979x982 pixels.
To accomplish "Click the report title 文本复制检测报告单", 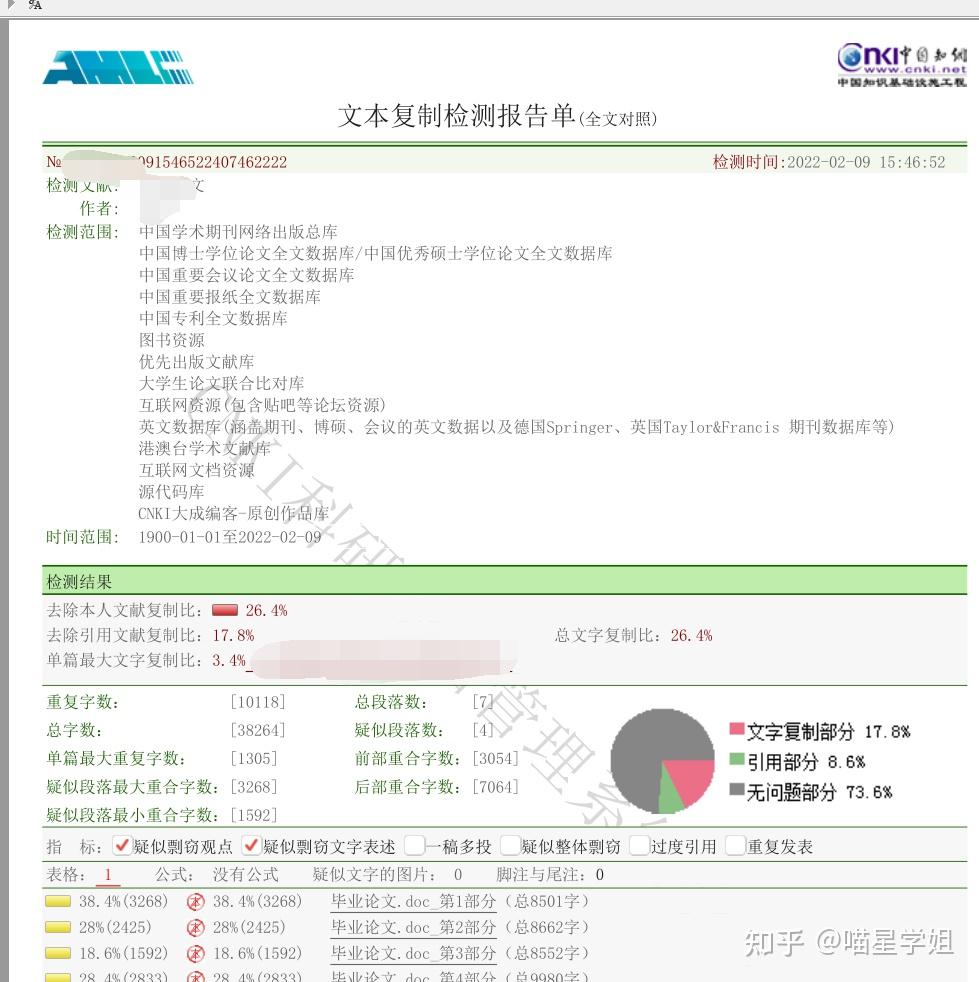I will [457, 116].
